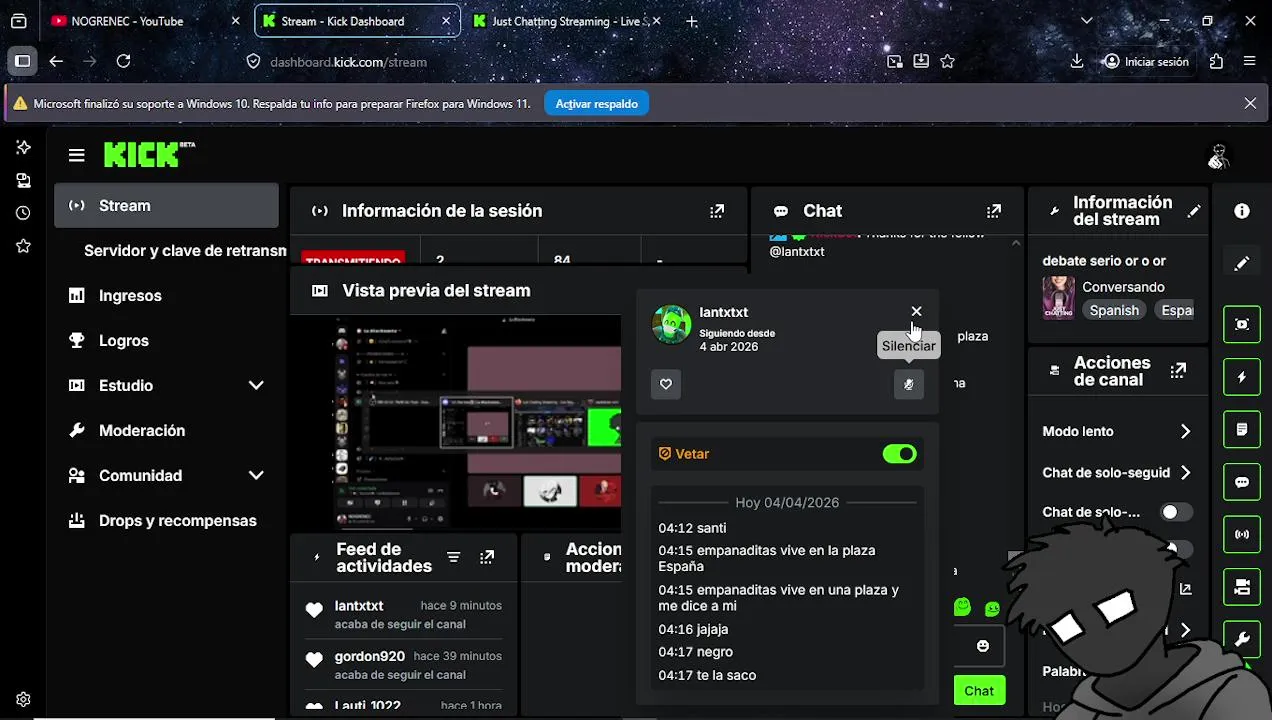Click Iniciar sesión in Firefox toolbar
1272x720 pixels.
1146,61
